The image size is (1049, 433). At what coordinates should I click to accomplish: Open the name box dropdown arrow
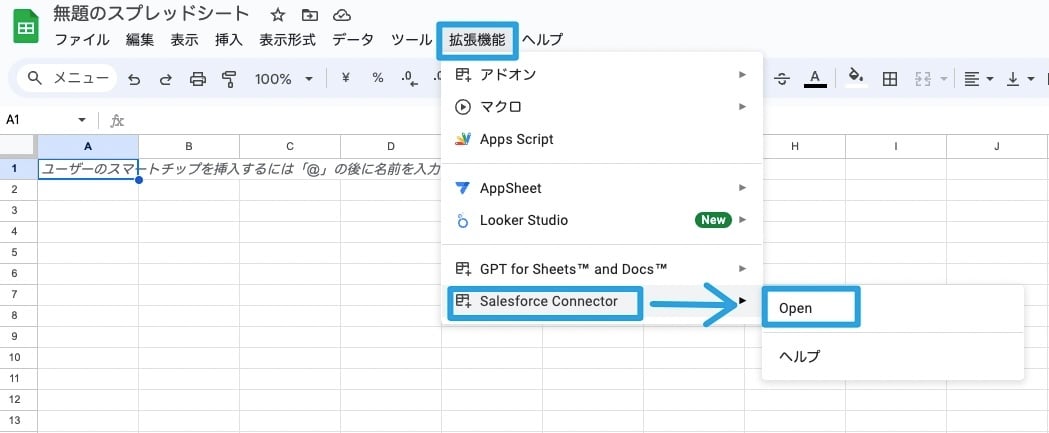coord(82,120)
